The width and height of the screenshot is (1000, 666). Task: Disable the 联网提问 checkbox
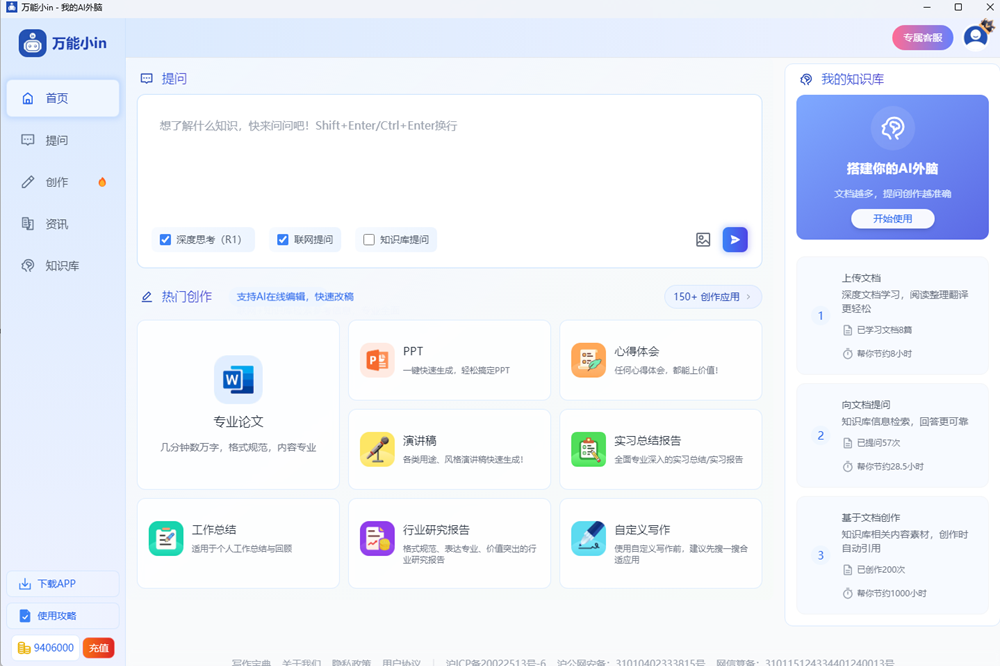[x=283, y=240]
